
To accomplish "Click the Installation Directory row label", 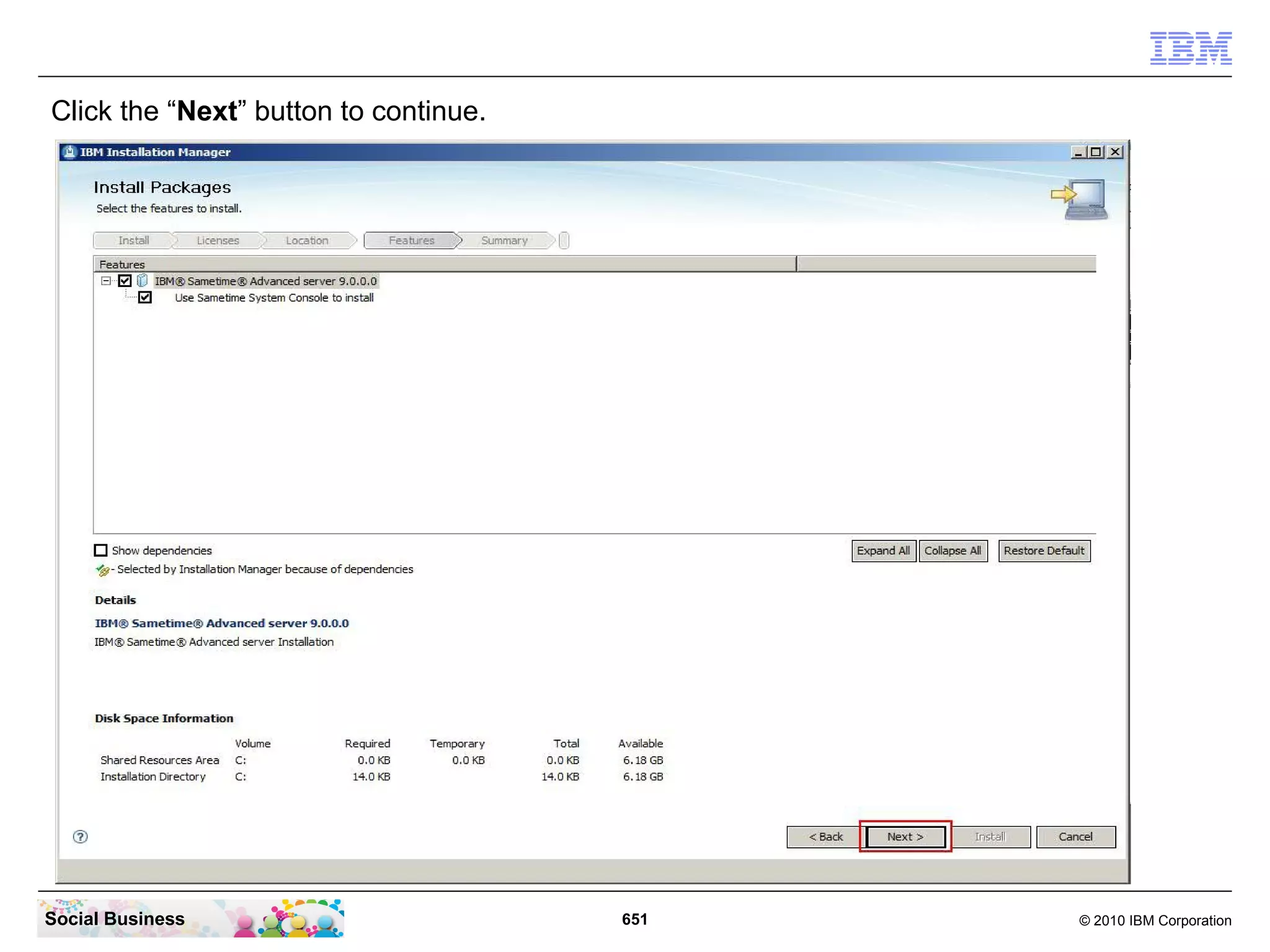I will (x=153, y=777).
